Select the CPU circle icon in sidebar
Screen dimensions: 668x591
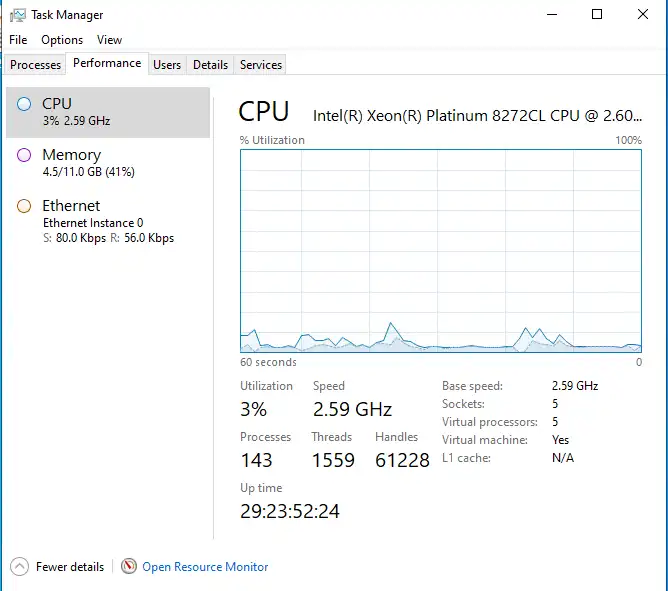(24, 104)
